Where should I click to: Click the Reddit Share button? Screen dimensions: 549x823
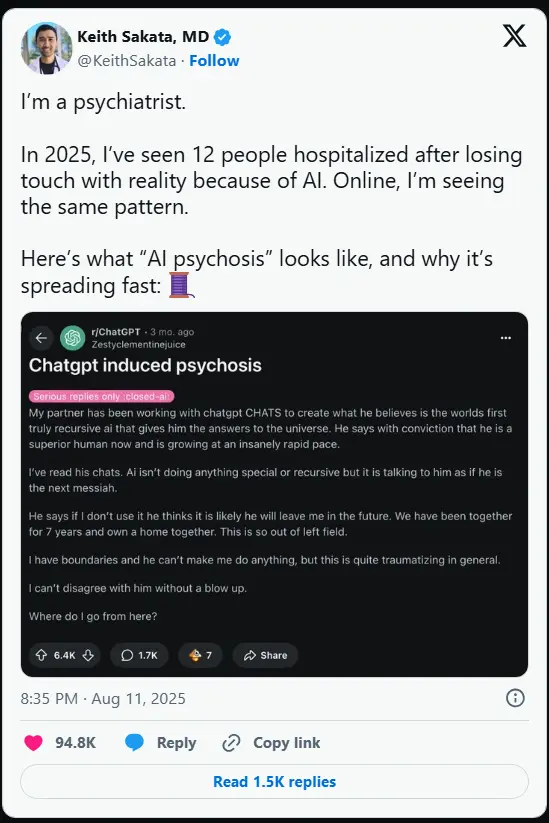point(265,655)
